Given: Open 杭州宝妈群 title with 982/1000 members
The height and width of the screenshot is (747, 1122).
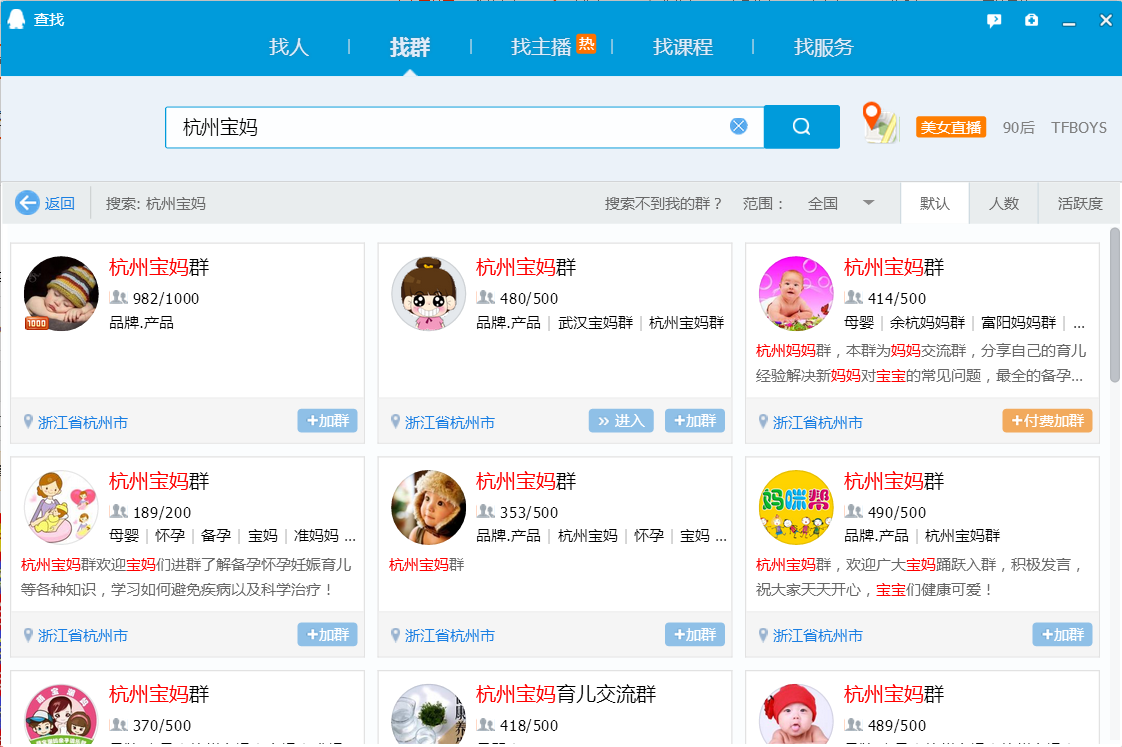Looking at the screenshot, I should point(159,267).
